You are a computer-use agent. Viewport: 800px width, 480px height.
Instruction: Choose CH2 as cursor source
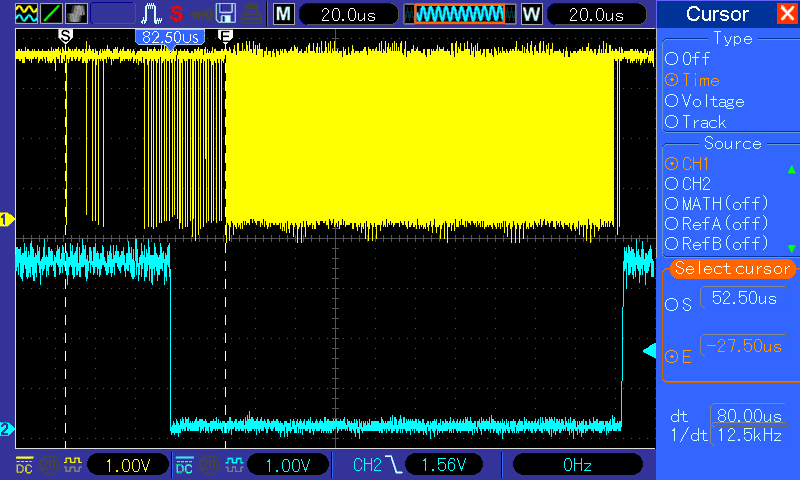pyautogui.click(x=688, y=184)
